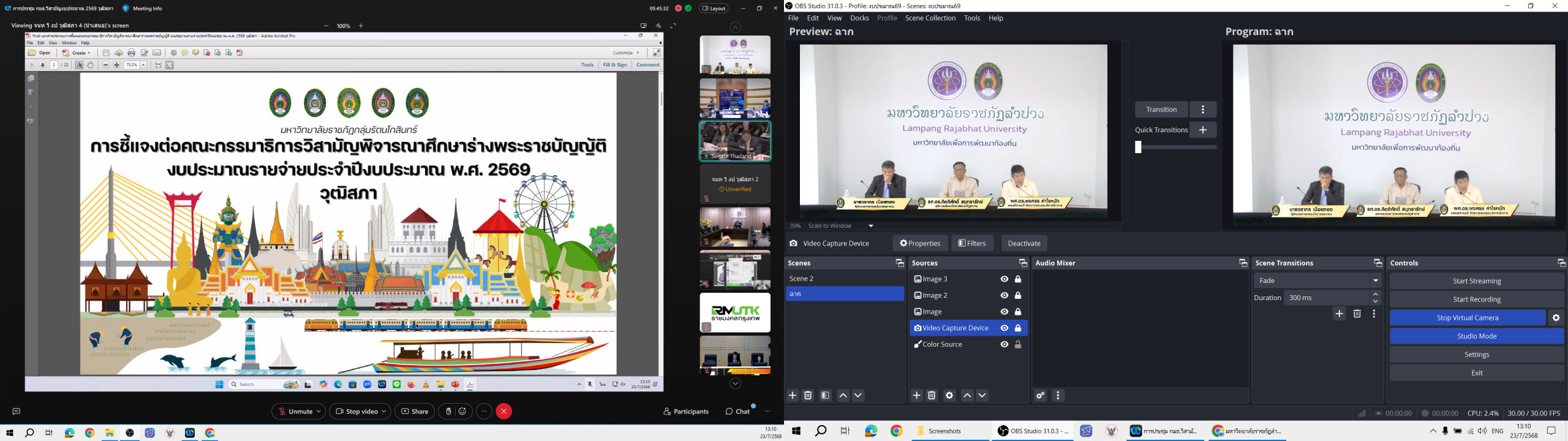Toggle visibility of Image source
This screenshot has height=441, width=1568.
1005,312
